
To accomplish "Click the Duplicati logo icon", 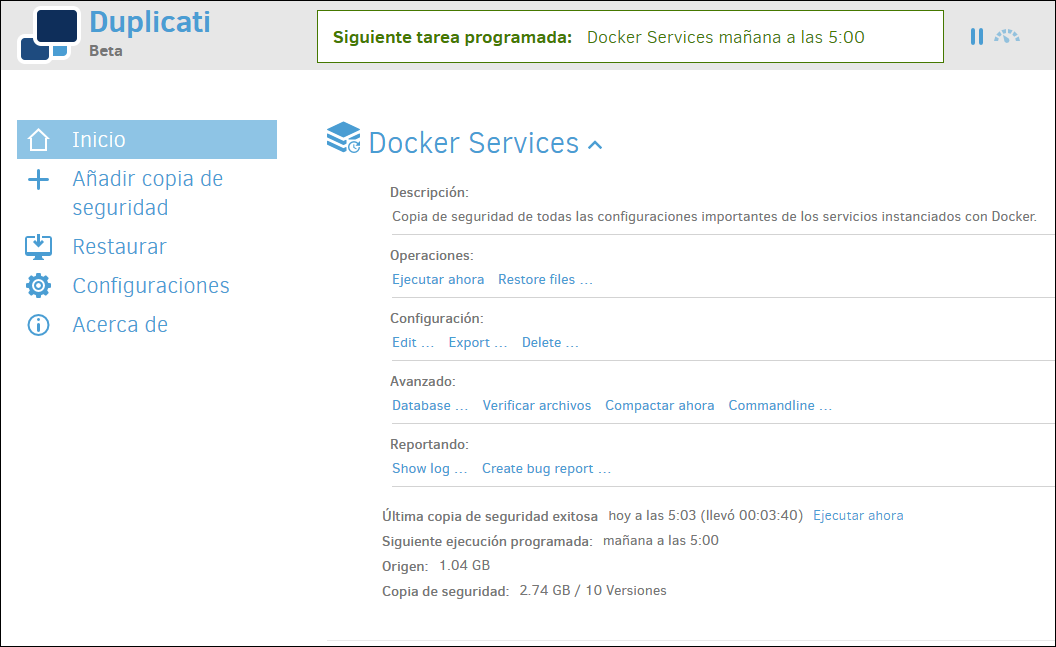I will [x=48, y=34].
